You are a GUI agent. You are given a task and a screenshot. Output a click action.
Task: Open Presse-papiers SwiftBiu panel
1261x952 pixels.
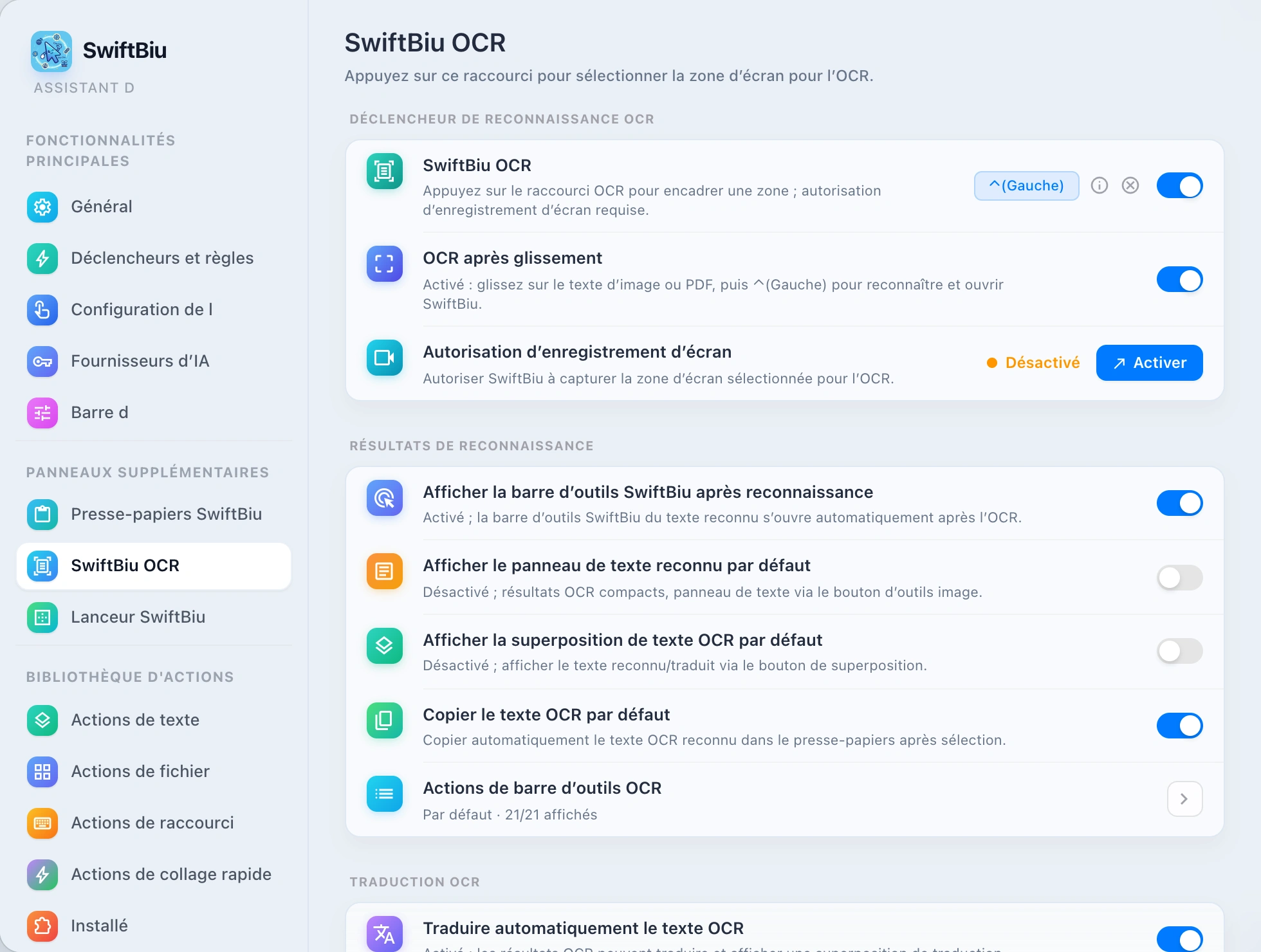[154, 514]
